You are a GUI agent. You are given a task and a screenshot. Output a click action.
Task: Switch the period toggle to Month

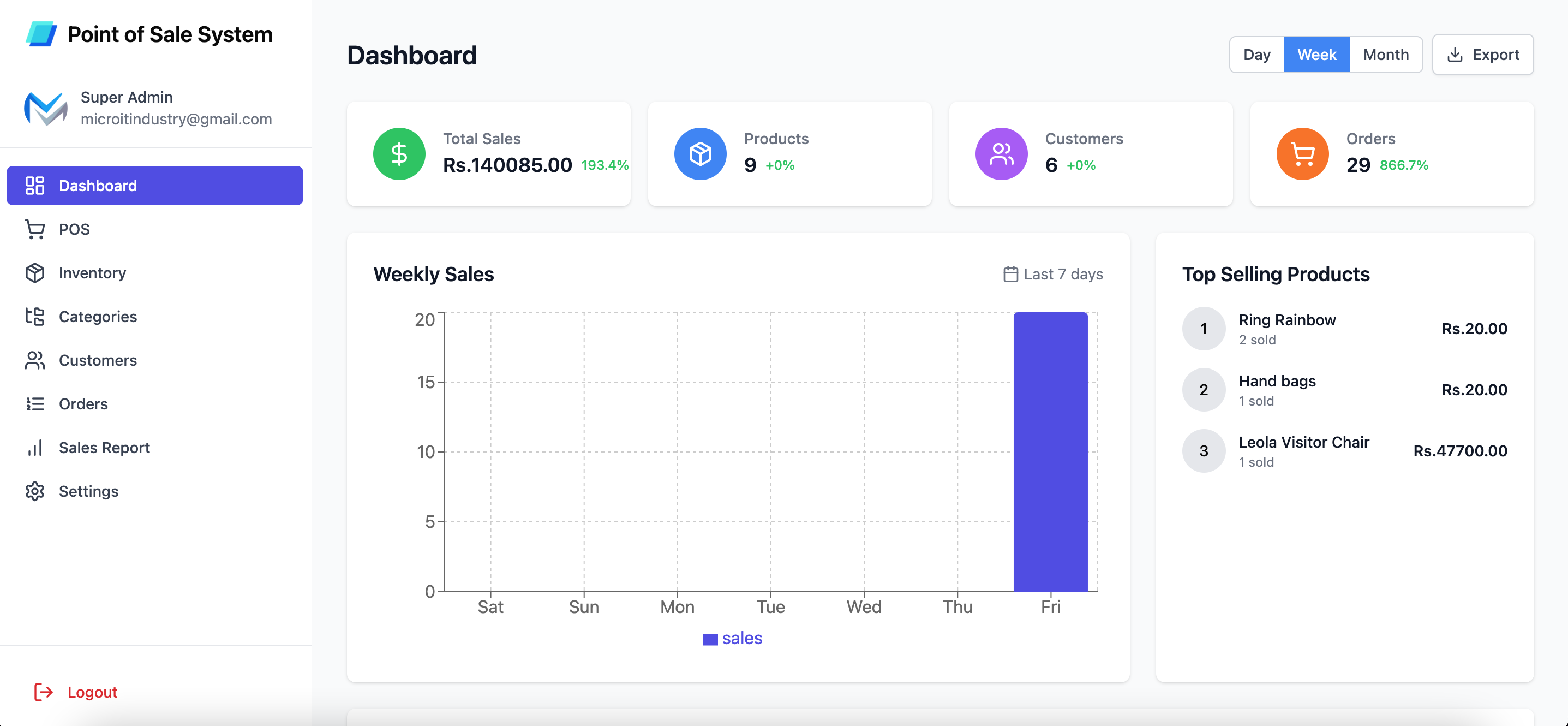(x=1386, y=55)
